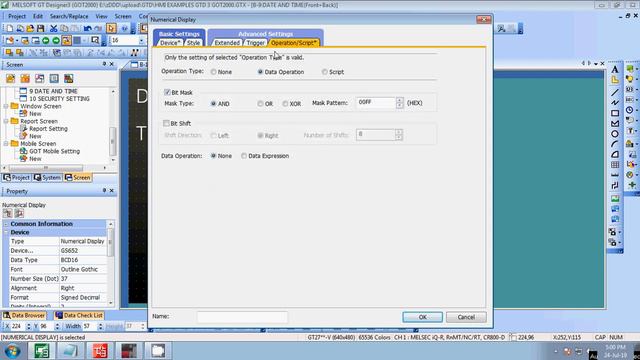
Task: Select the Import image tool
Action: (615, 199)
